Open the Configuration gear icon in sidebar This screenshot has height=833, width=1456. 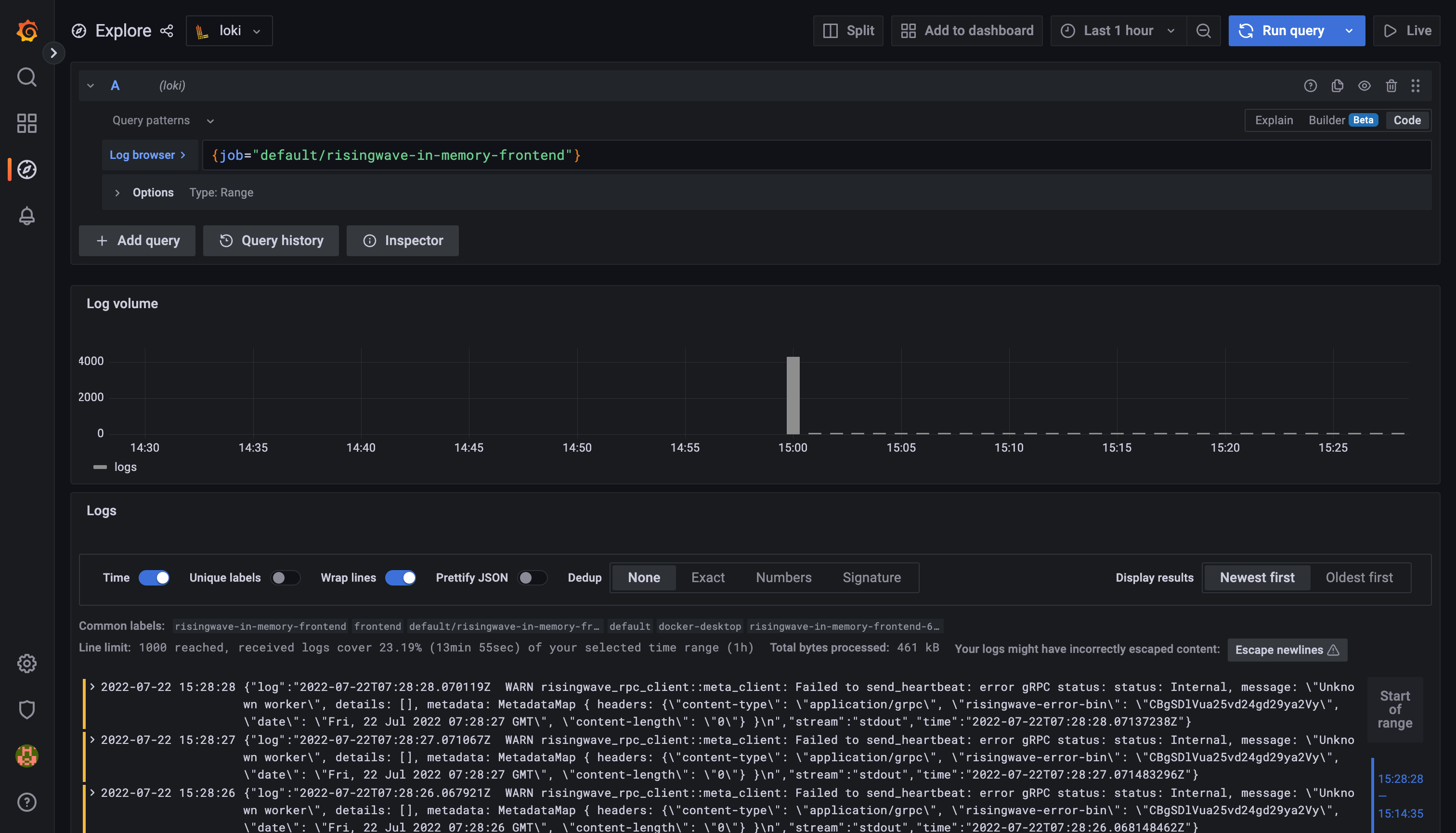[27, 663]
